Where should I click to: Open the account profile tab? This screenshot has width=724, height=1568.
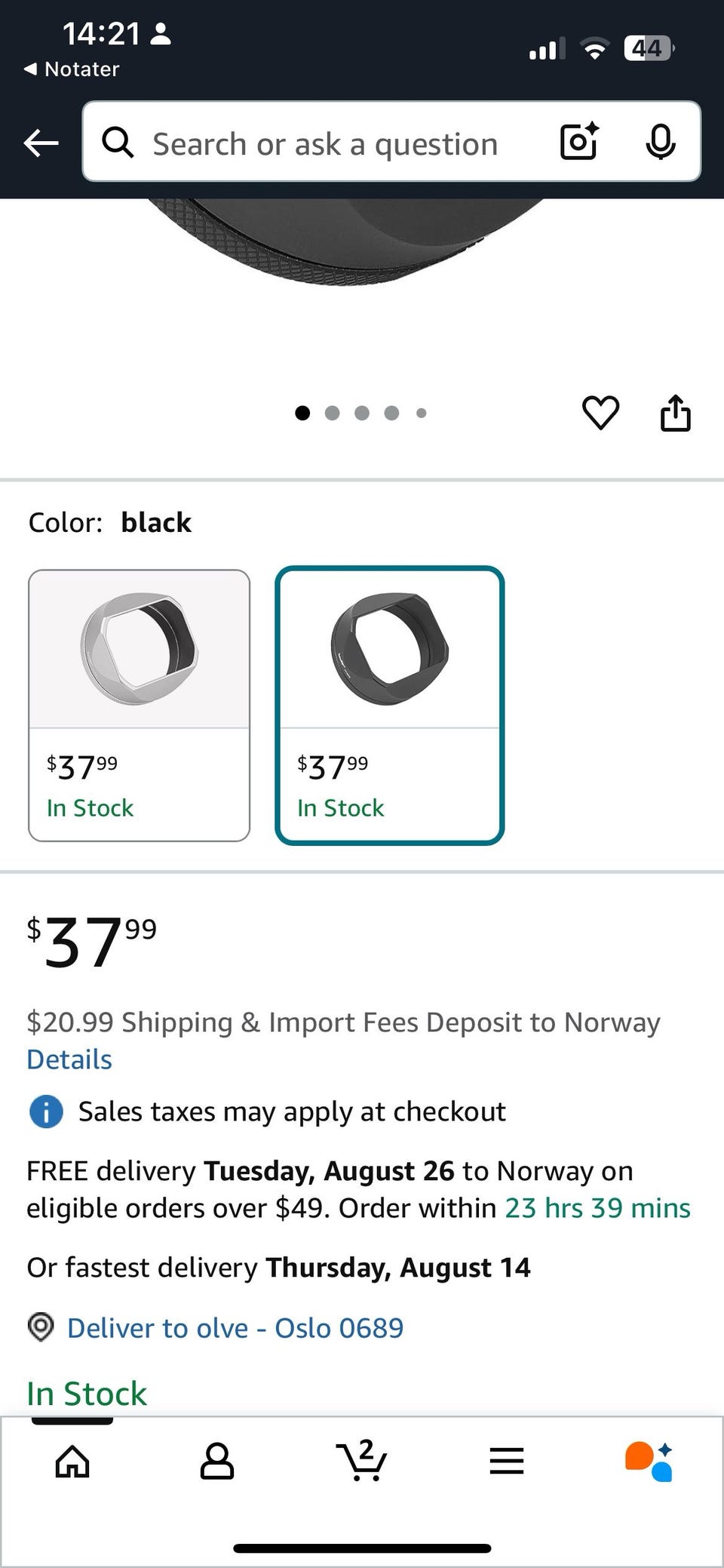pyautogui.click(x=217, y=1461)
